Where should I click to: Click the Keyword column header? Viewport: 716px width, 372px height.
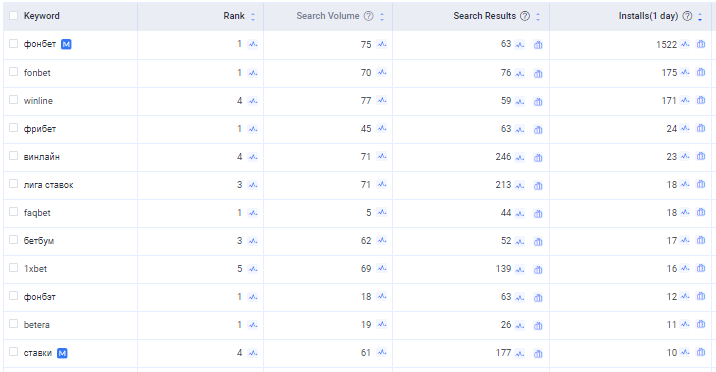(x=42, y=16)
